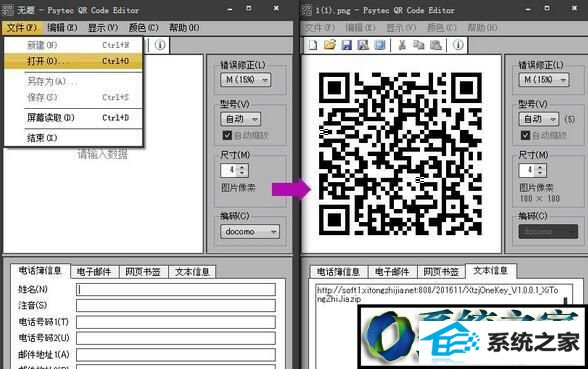Switch to 电子邮件 tab in right window

point(392,272)
